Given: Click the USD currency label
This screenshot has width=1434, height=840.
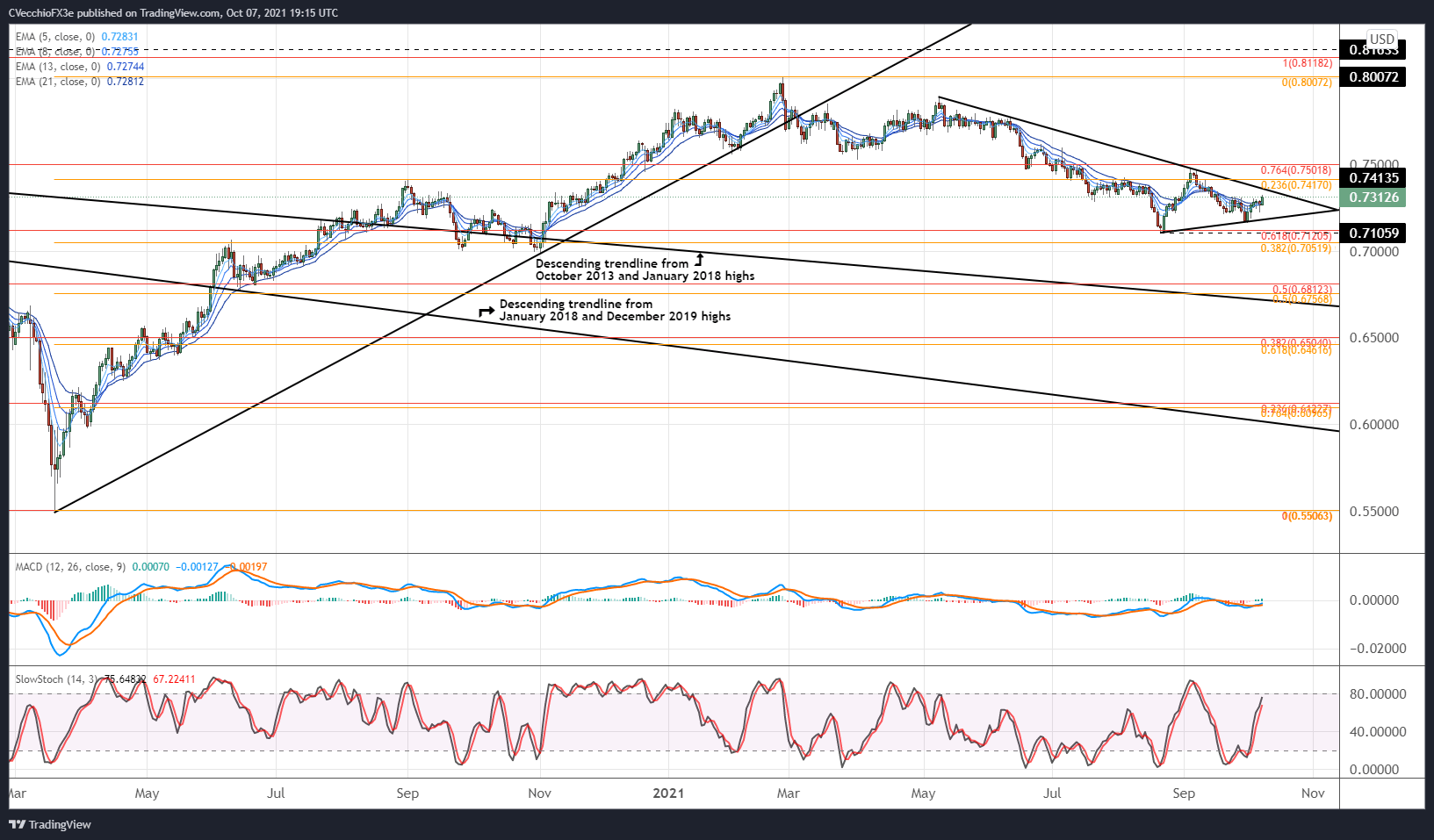Looking at the screenshot, I should pos(1382,39).
